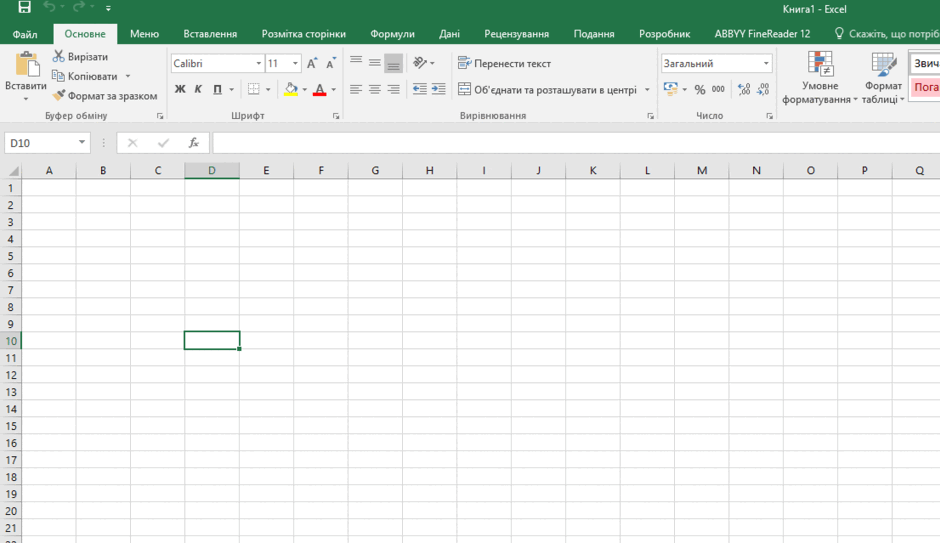Click the Вставити paste clipboard icon
This screenshot has width=940, height=543.
click(26, 65)
